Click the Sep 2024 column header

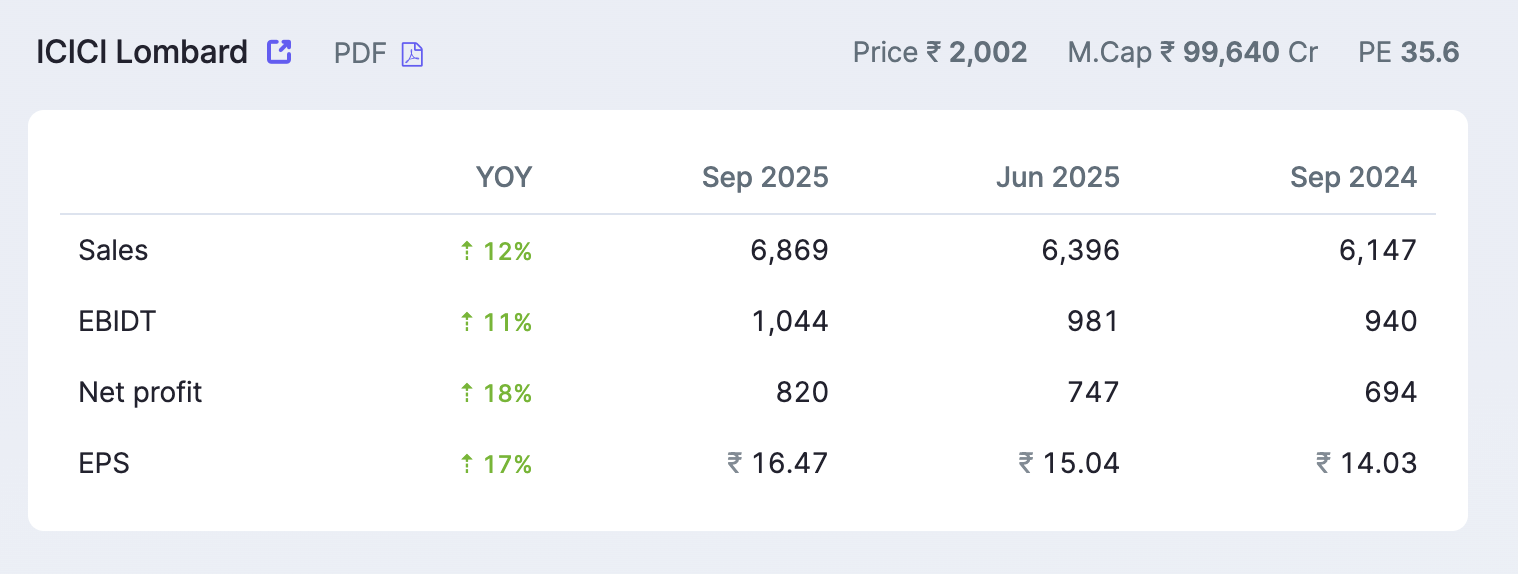point(1353,178)
